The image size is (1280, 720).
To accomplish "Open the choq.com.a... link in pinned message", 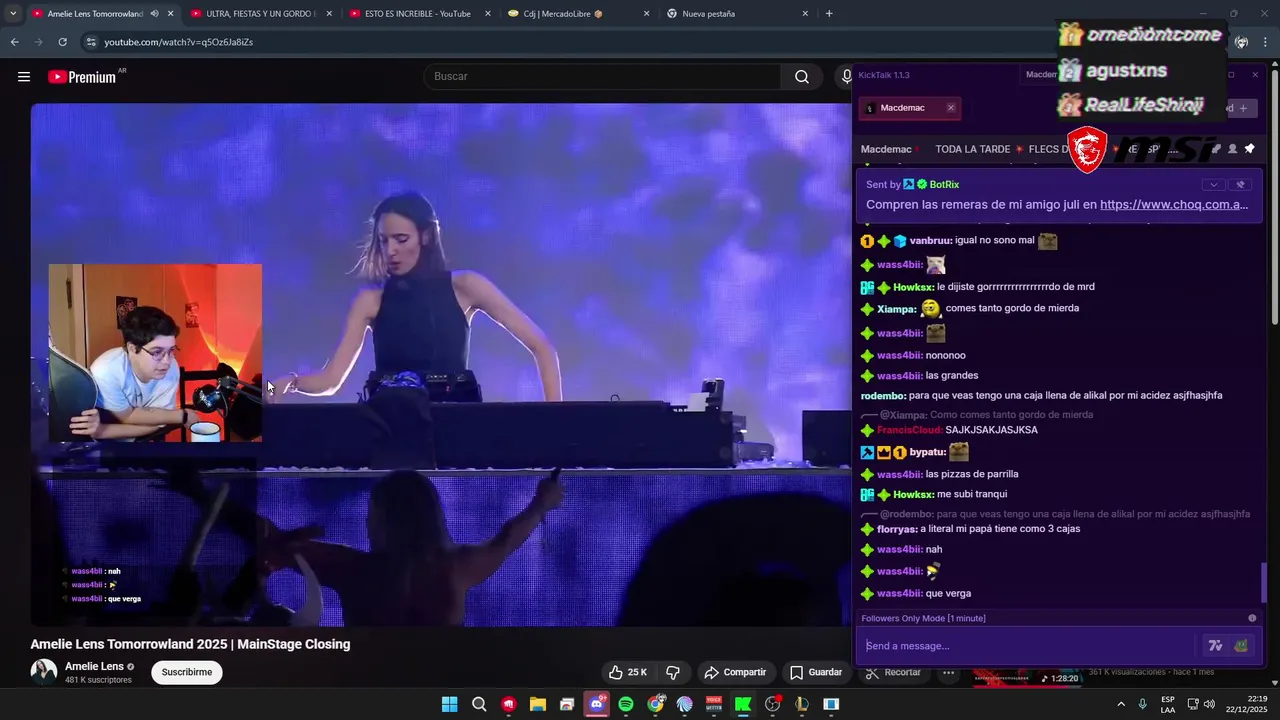I will (x=1174, y=204).
